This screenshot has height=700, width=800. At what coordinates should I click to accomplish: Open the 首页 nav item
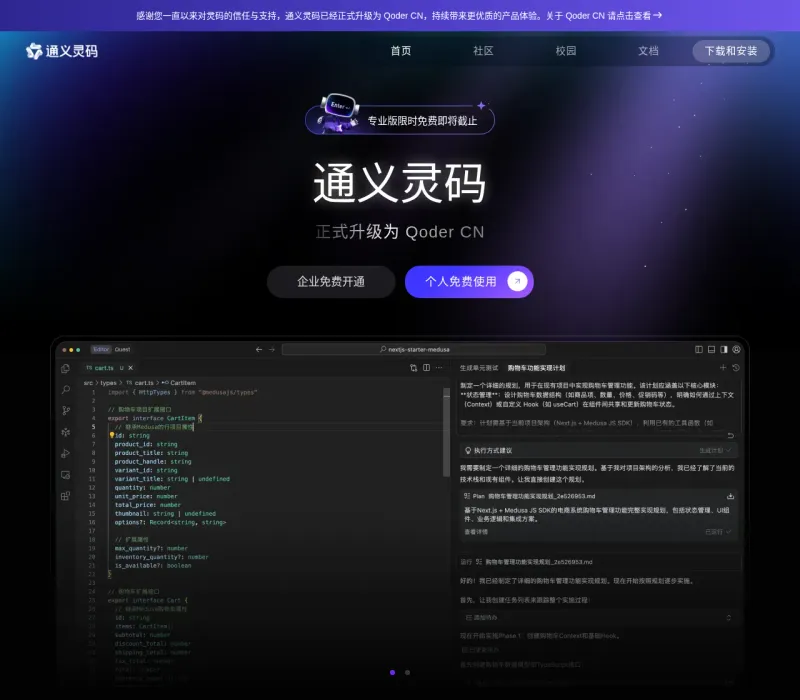(401, 51)
